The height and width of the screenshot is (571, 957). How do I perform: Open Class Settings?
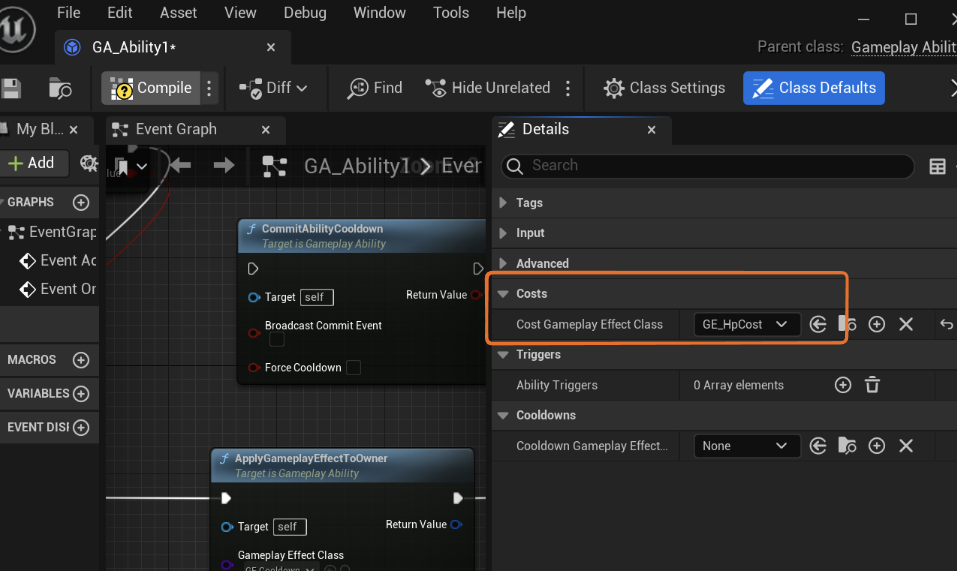point(664,88)
